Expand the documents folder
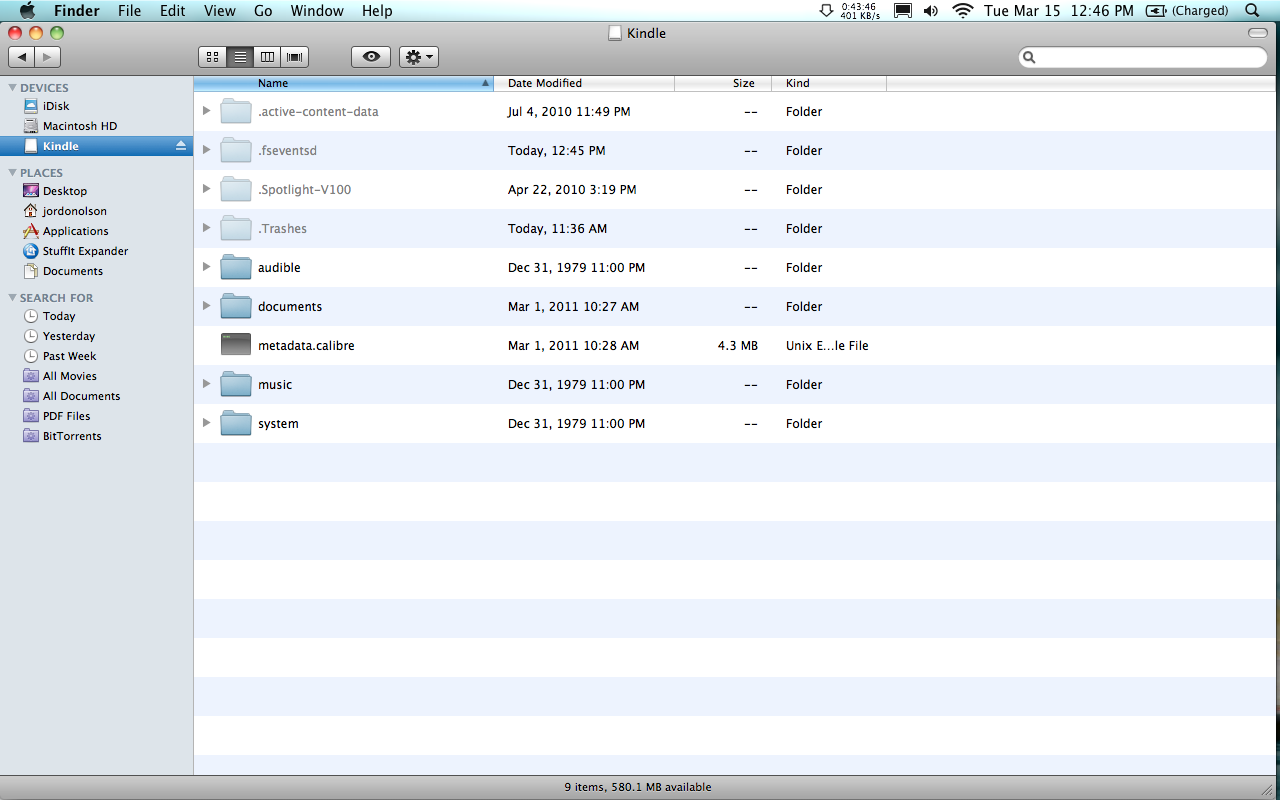 pyautogui.click(x=207, y=306)
